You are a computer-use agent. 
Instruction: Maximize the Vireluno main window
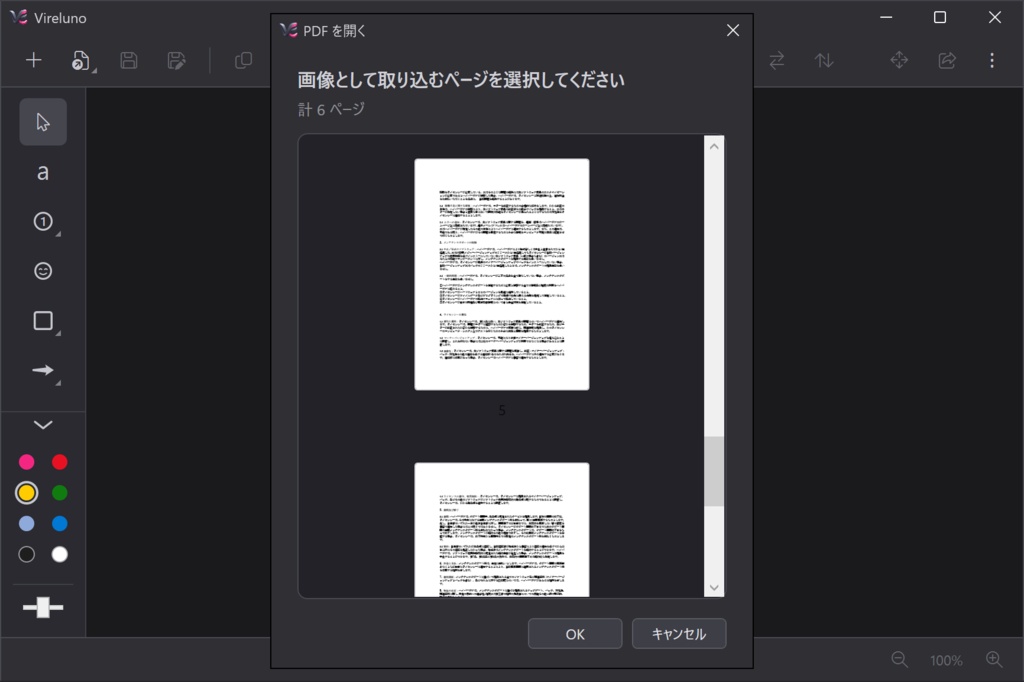(x=940, y=17)
